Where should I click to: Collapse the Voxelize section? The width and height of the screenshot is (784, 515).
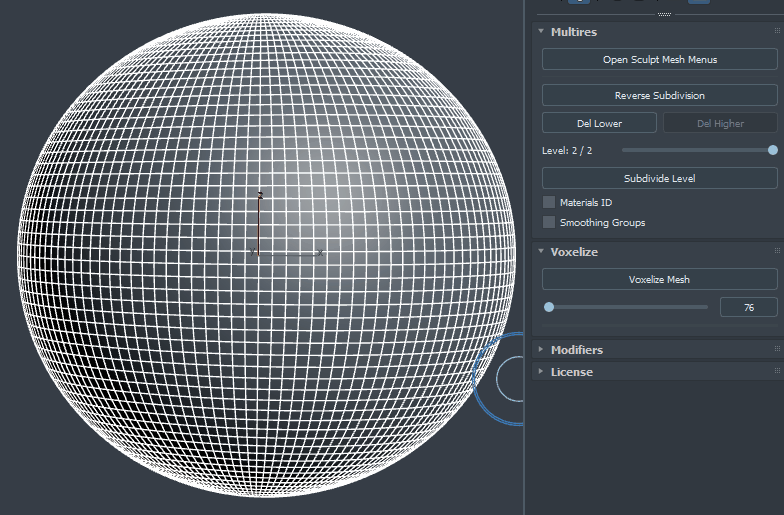click(x=541, y=252)
